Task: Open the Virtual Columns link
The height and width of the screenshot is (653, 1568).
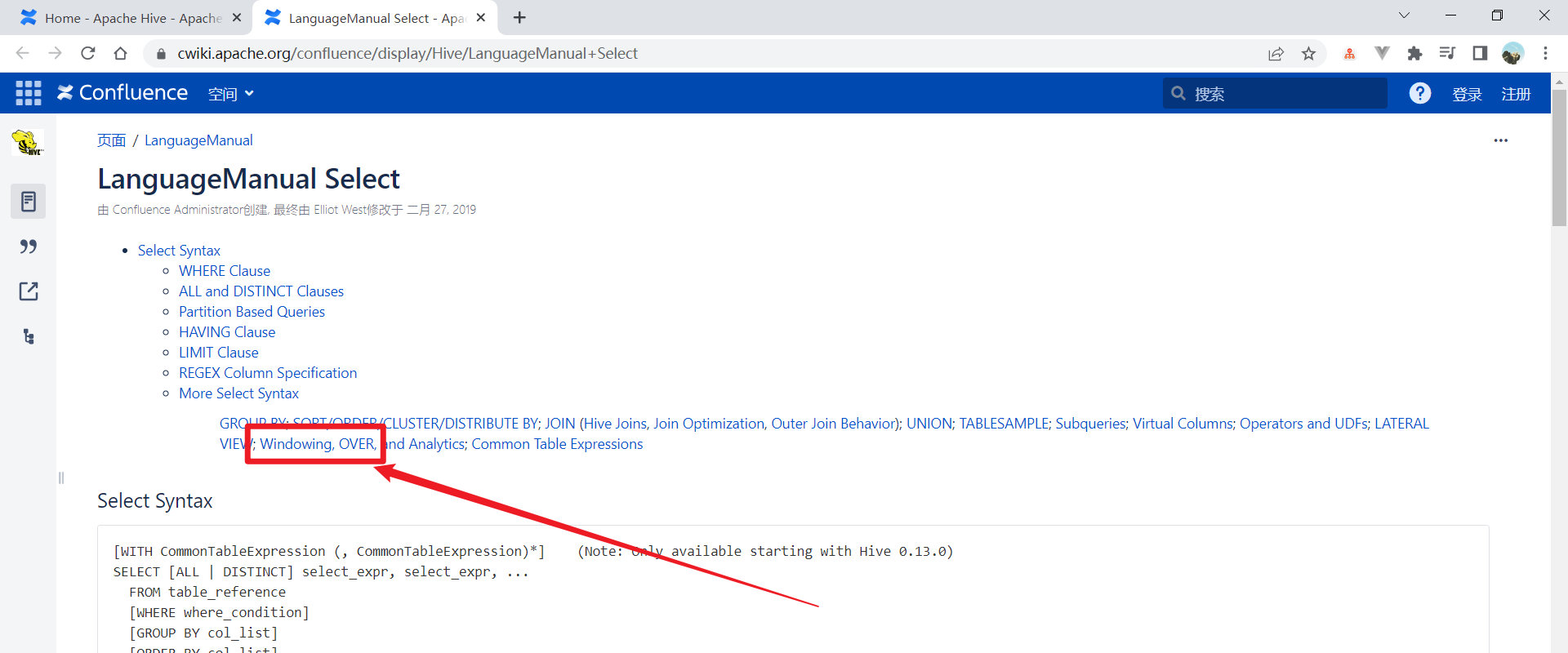Action: (1183, 424)
